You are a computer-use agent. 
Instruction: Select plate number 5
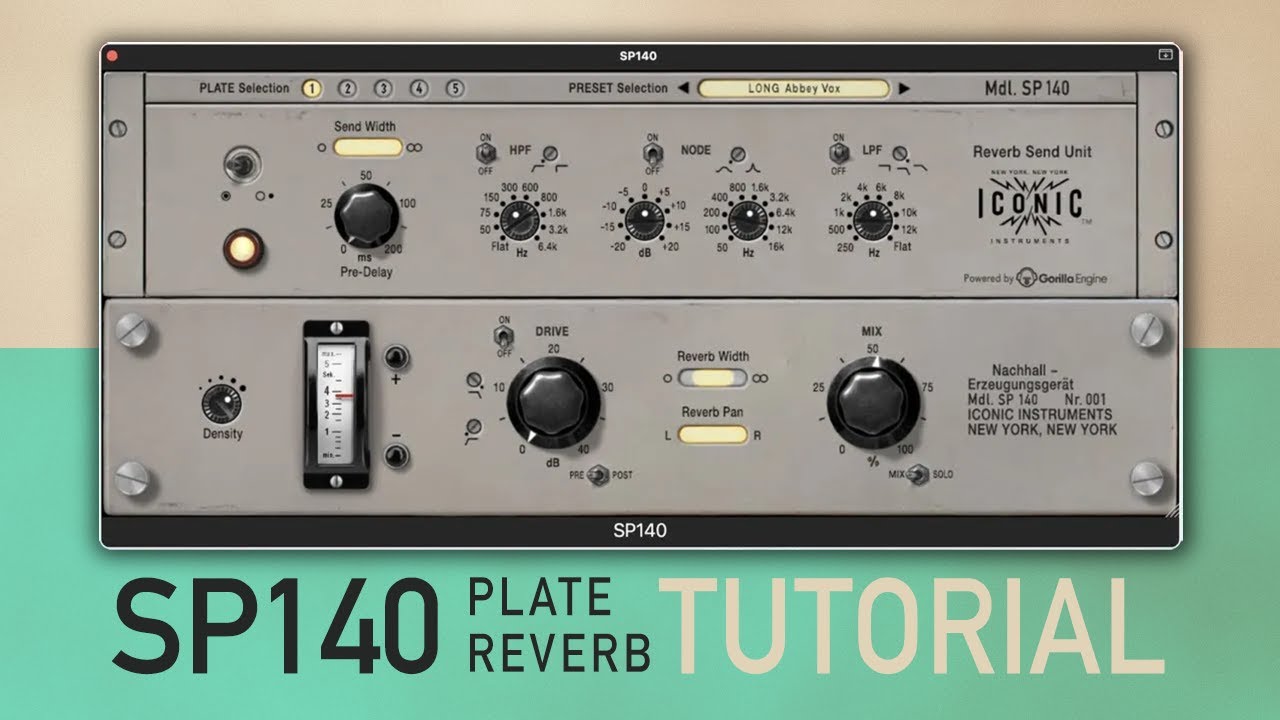(455, 88)
